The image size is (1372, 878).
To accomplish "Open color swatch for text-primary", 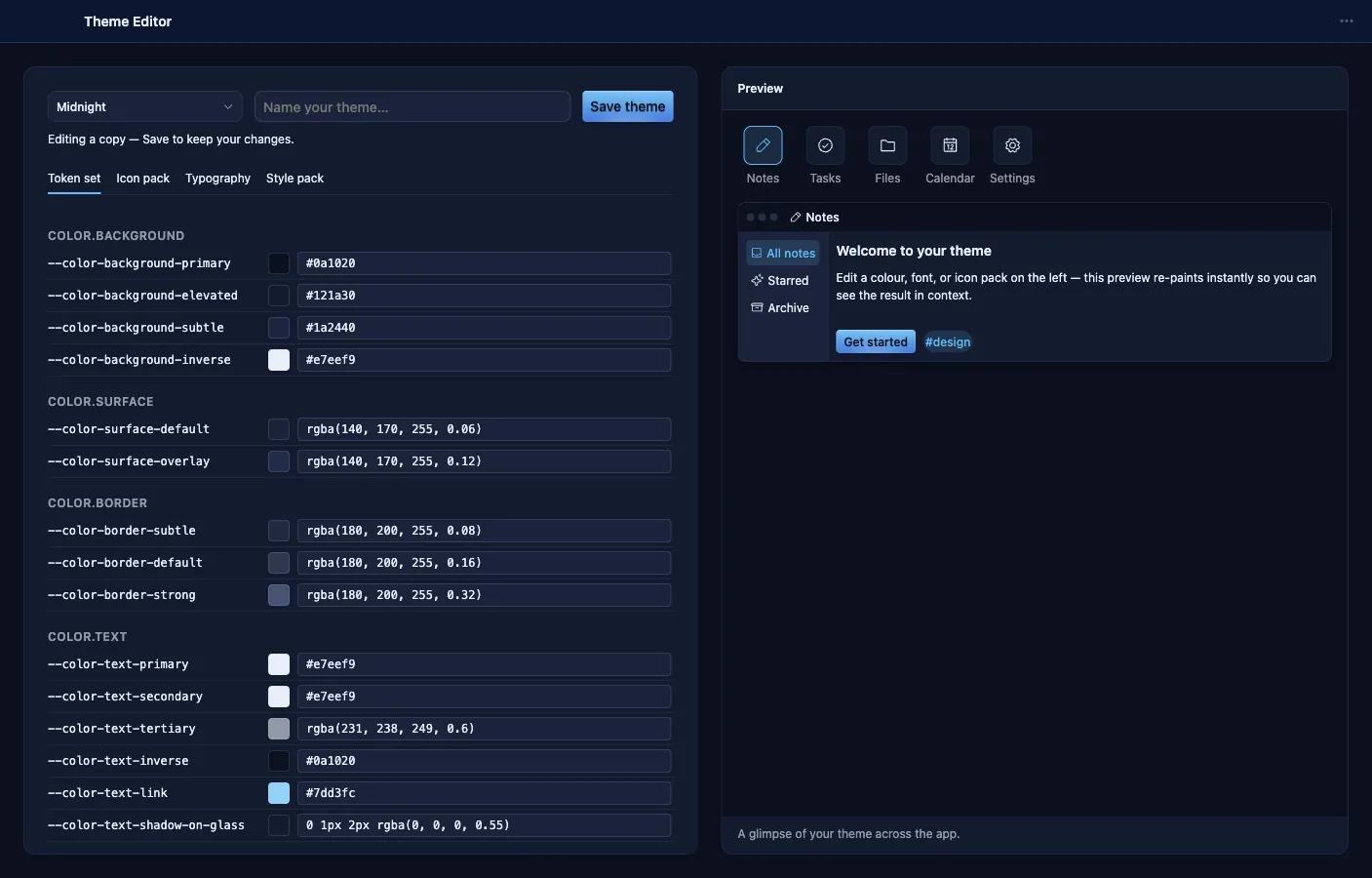I will pyautogui.click(x=279, y=664).
